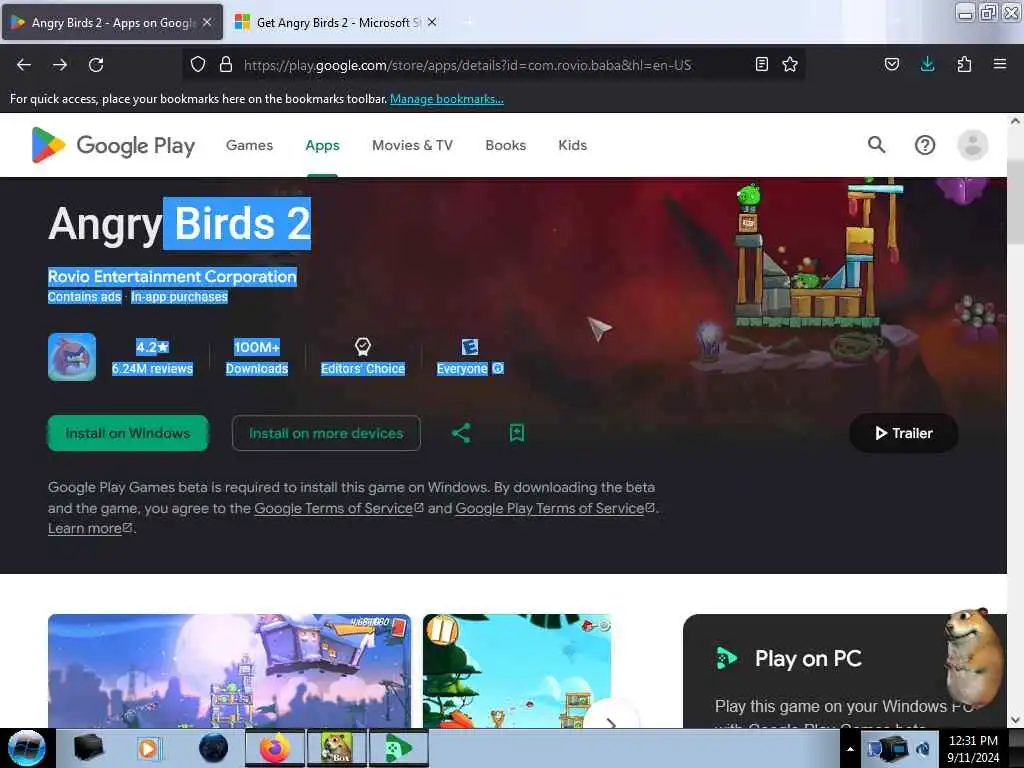Image resolution: width=1024 pixels, height=768 pixels.
Task: Click the Editors' Choice badge
Action: (362, 357)
